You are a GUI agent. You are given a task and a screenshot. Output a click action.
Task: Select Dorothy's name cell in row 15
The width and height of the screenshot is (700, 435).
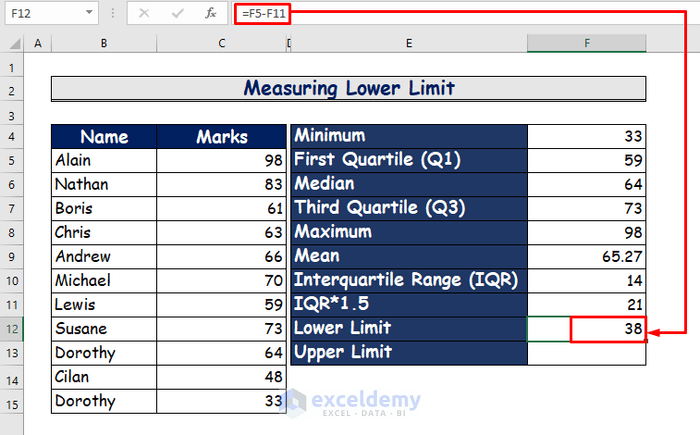click(x=104, y=402)
